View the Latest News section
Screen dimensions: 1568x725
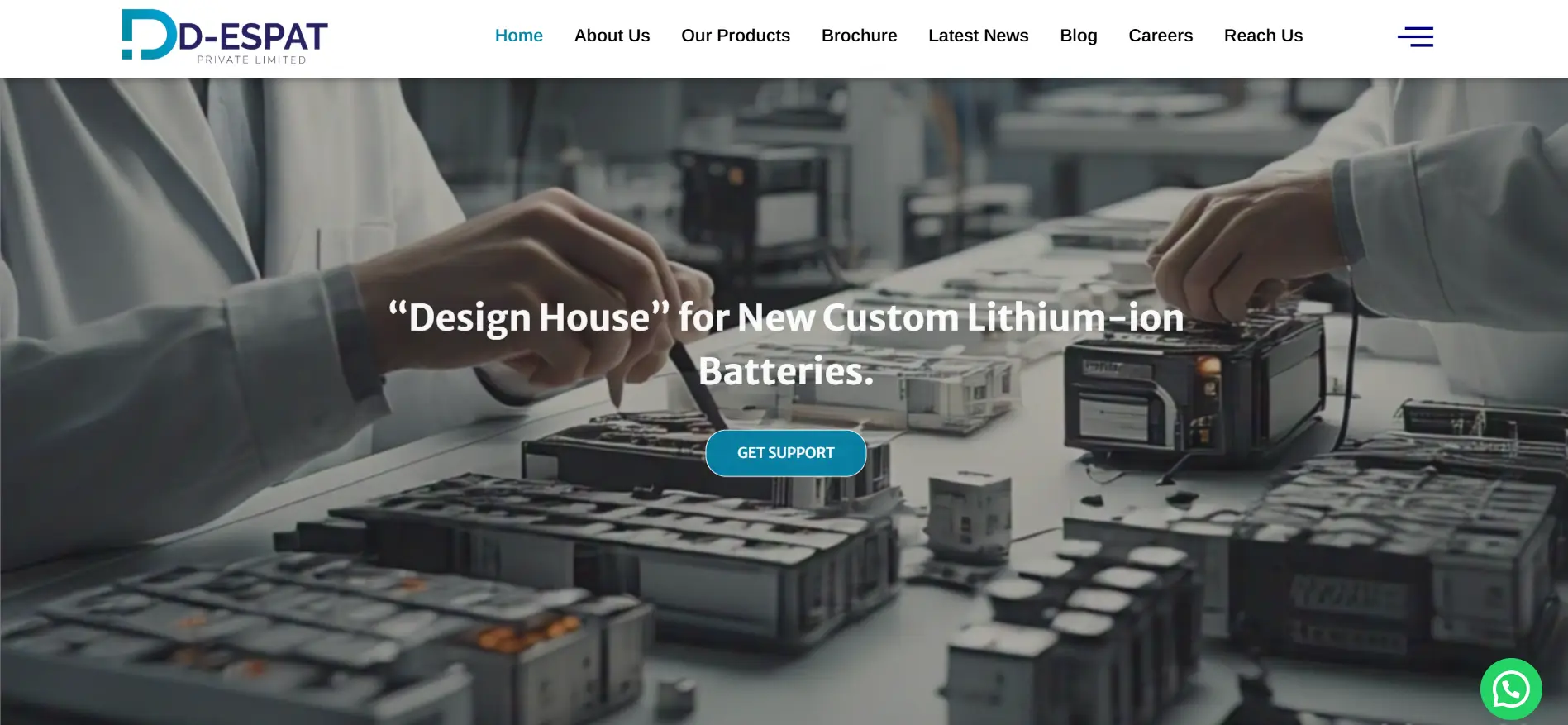979,36
